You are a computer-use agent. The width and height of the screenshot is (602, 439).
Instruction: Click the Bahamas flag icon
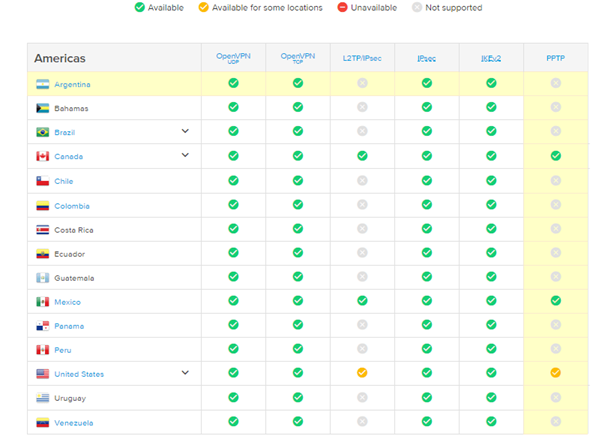43,108
